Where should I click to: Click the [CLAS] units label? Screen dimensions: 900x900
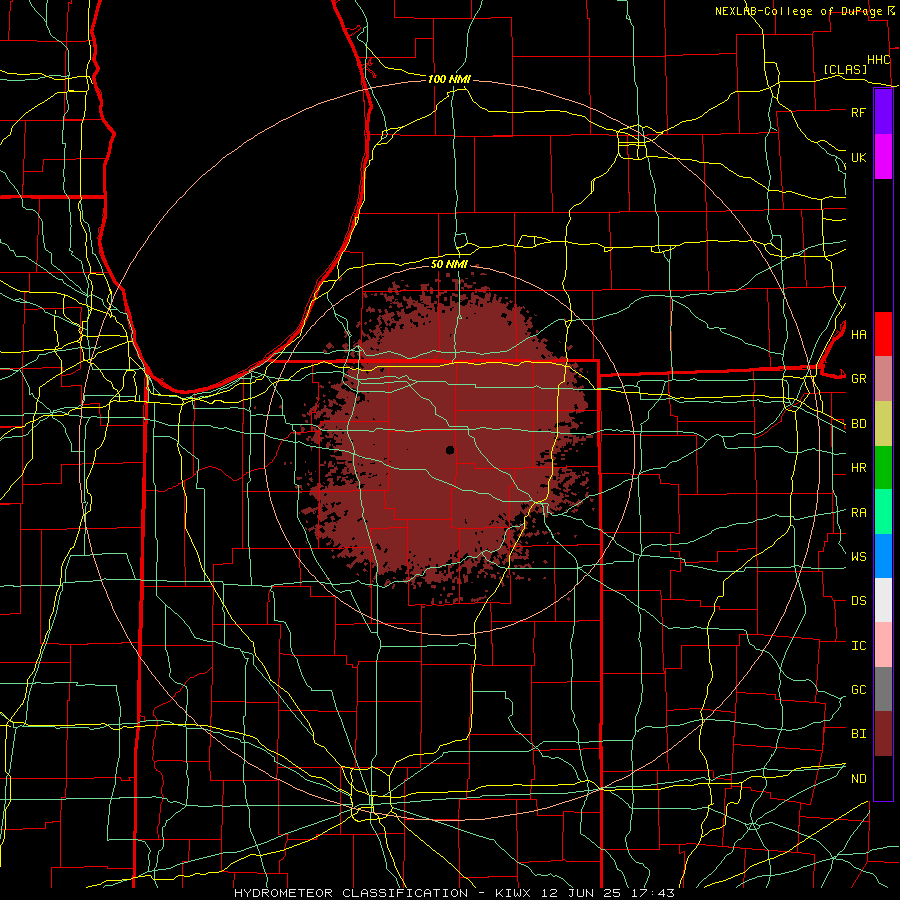click(x=845, y=70)
